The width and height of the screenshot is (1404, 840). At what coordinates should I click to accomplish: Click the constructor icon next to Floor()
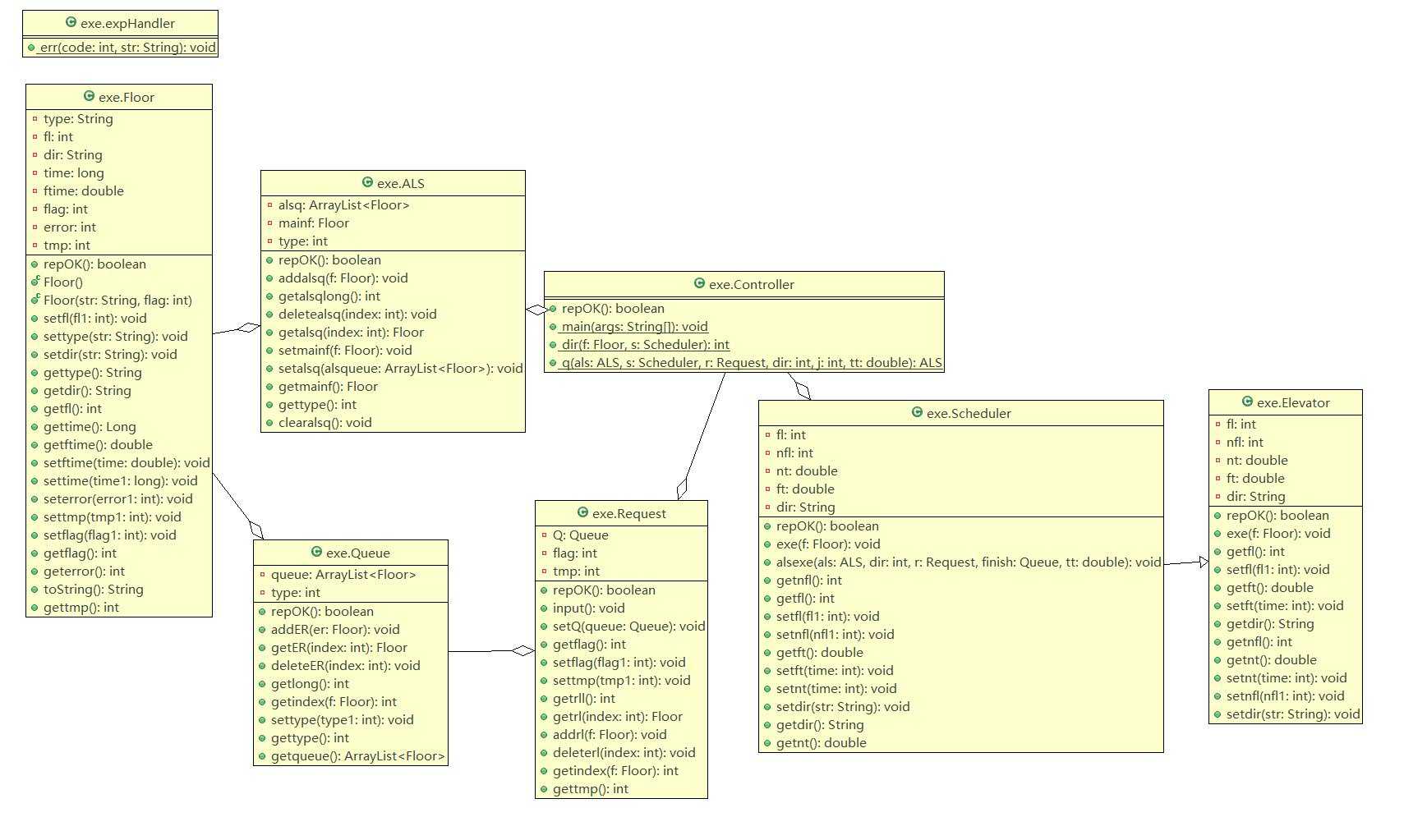tap(35, 281)
